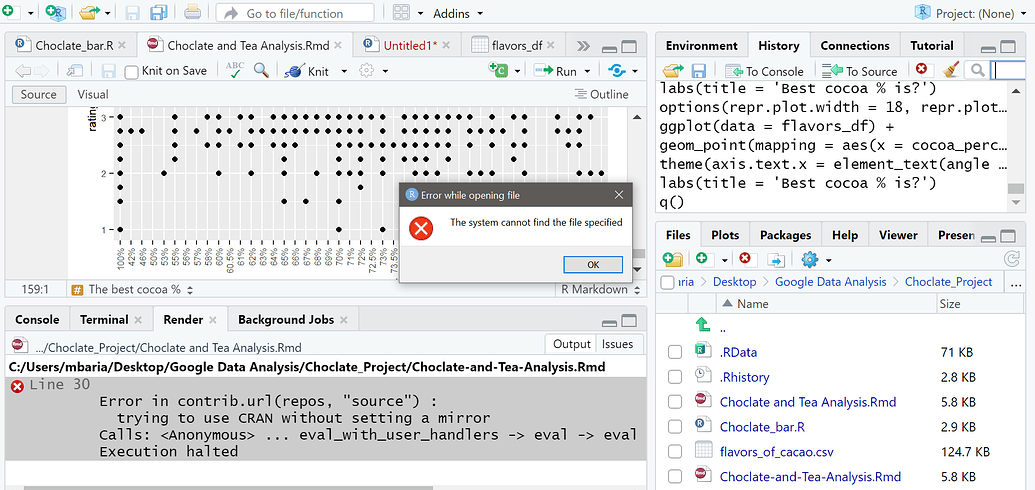The height and width of the screenshot is (490, 1035).
Task: Toggle the Knit on Save checkbox
Action: coord(131,71)
